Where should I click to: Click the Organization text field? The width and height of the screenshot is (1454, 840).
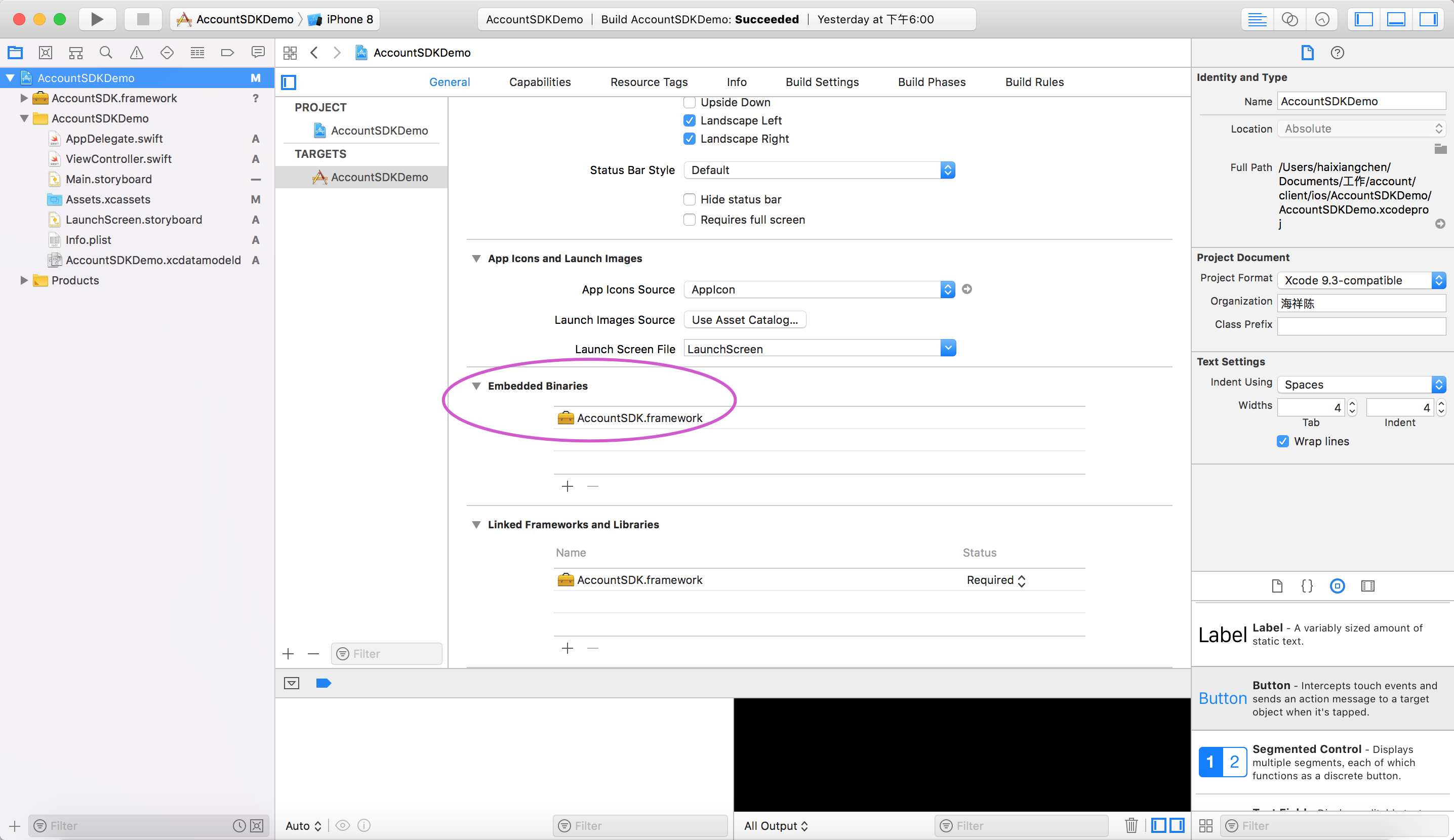tap(1361, 303)
